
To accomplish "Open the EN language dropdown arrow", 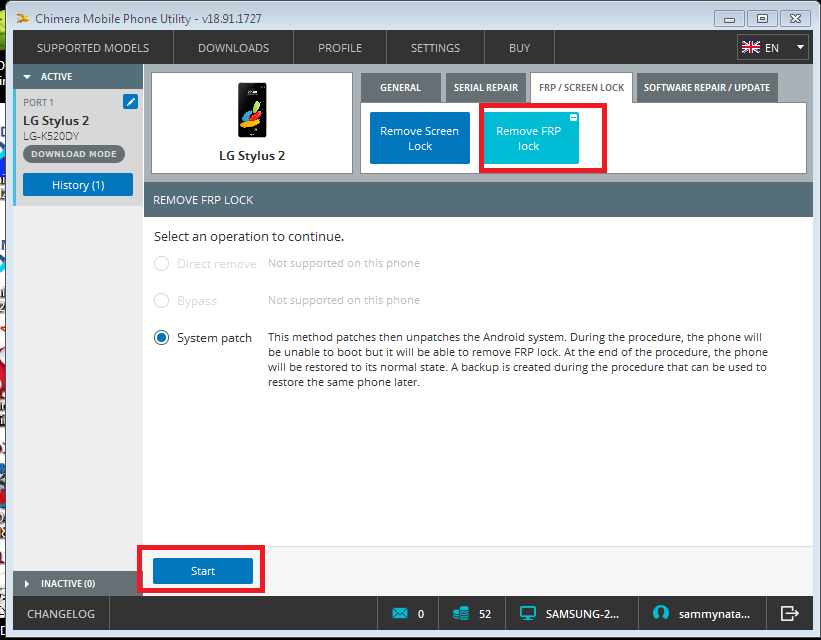I will [800, 47].
